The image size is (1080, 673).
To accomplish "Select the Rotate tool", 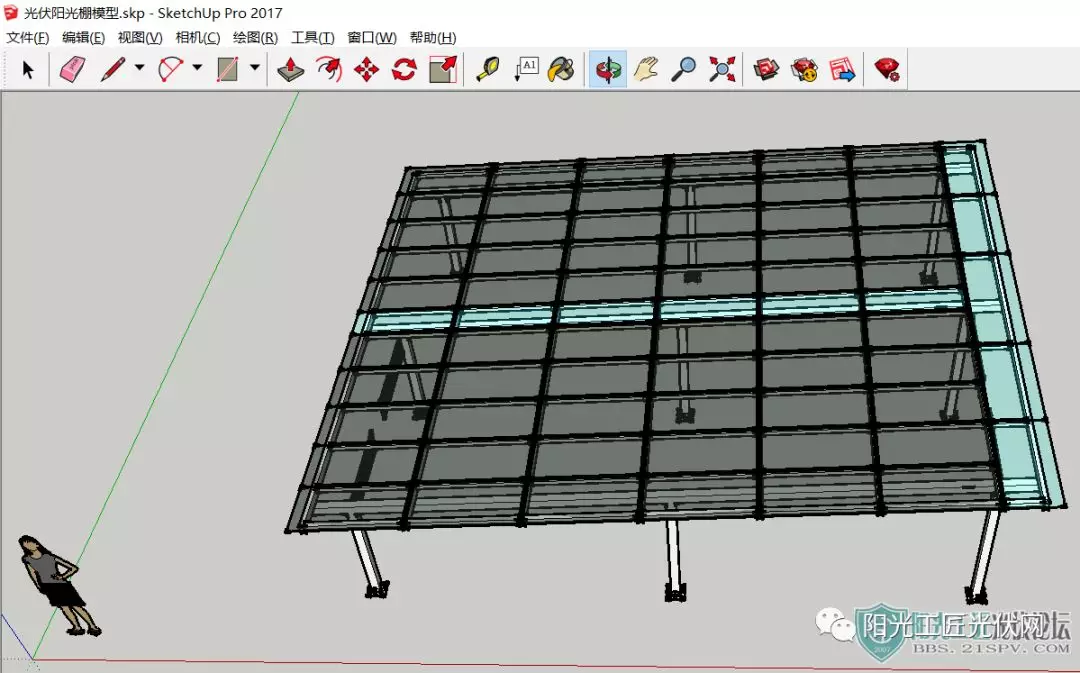I will click(404, 70).
